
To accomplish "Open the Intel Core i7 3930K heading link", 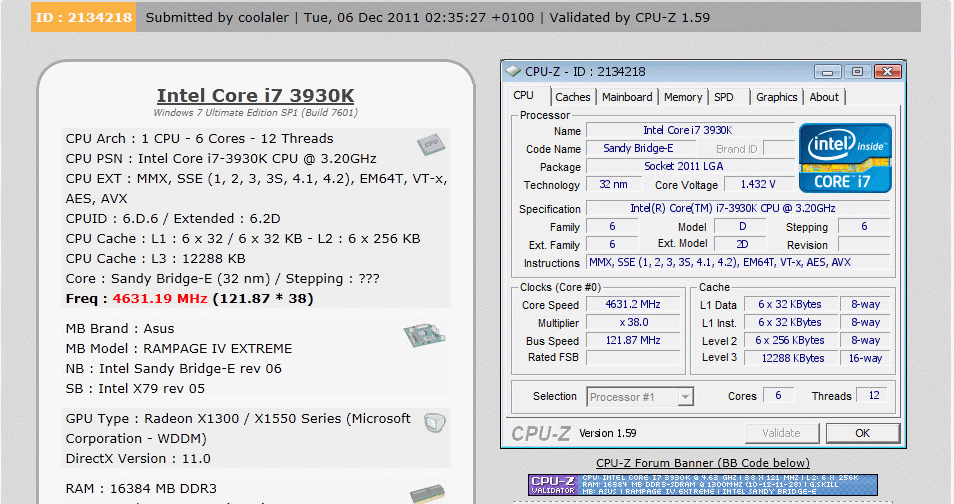I will (x=256, y=96).
